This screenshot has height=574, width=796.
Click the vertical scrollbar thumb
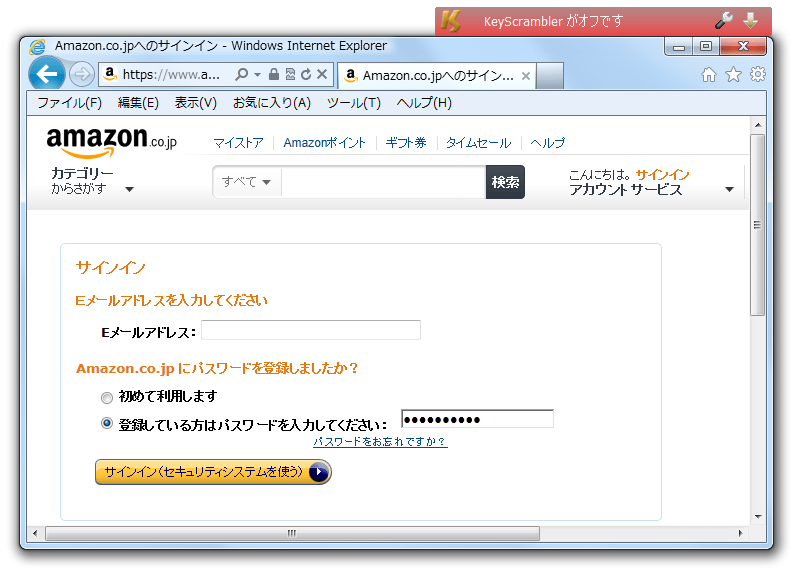(x=757, y=225)
